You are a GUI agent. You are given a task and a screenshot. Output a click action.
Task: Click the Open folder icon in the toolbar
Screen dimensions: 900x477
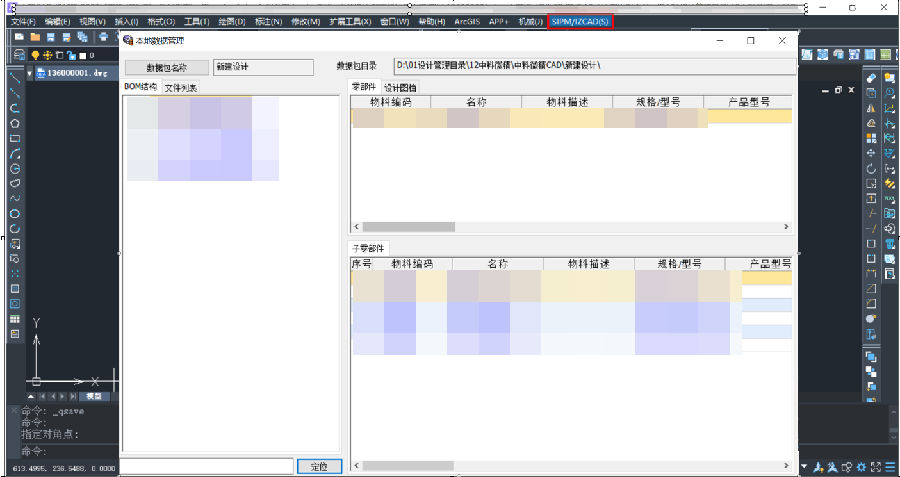click(35, 37)
